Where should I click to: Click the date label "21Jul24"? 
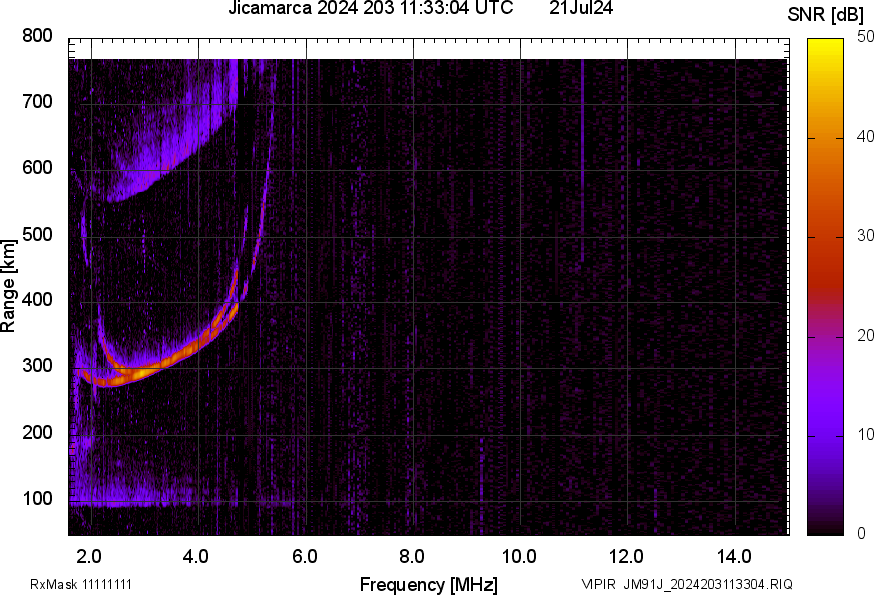coord(581,8)
